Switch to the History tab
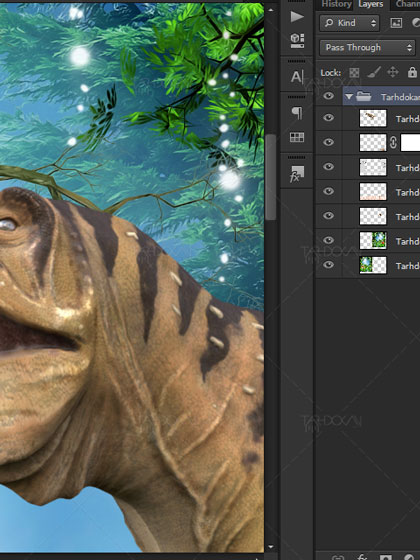 (336, 4)
